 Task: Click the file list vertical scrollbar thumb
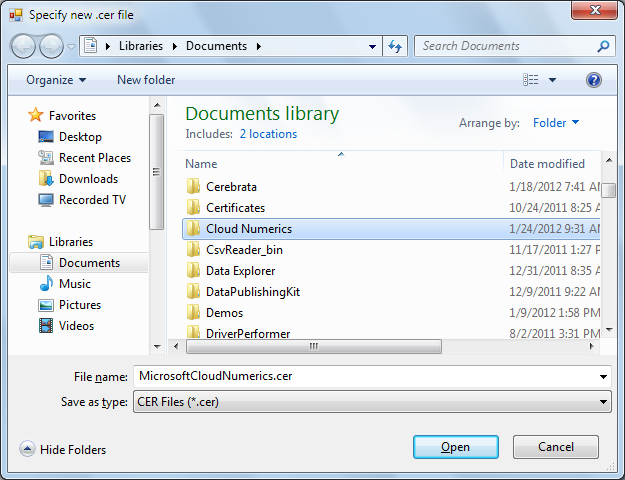[x=609, y=190]
